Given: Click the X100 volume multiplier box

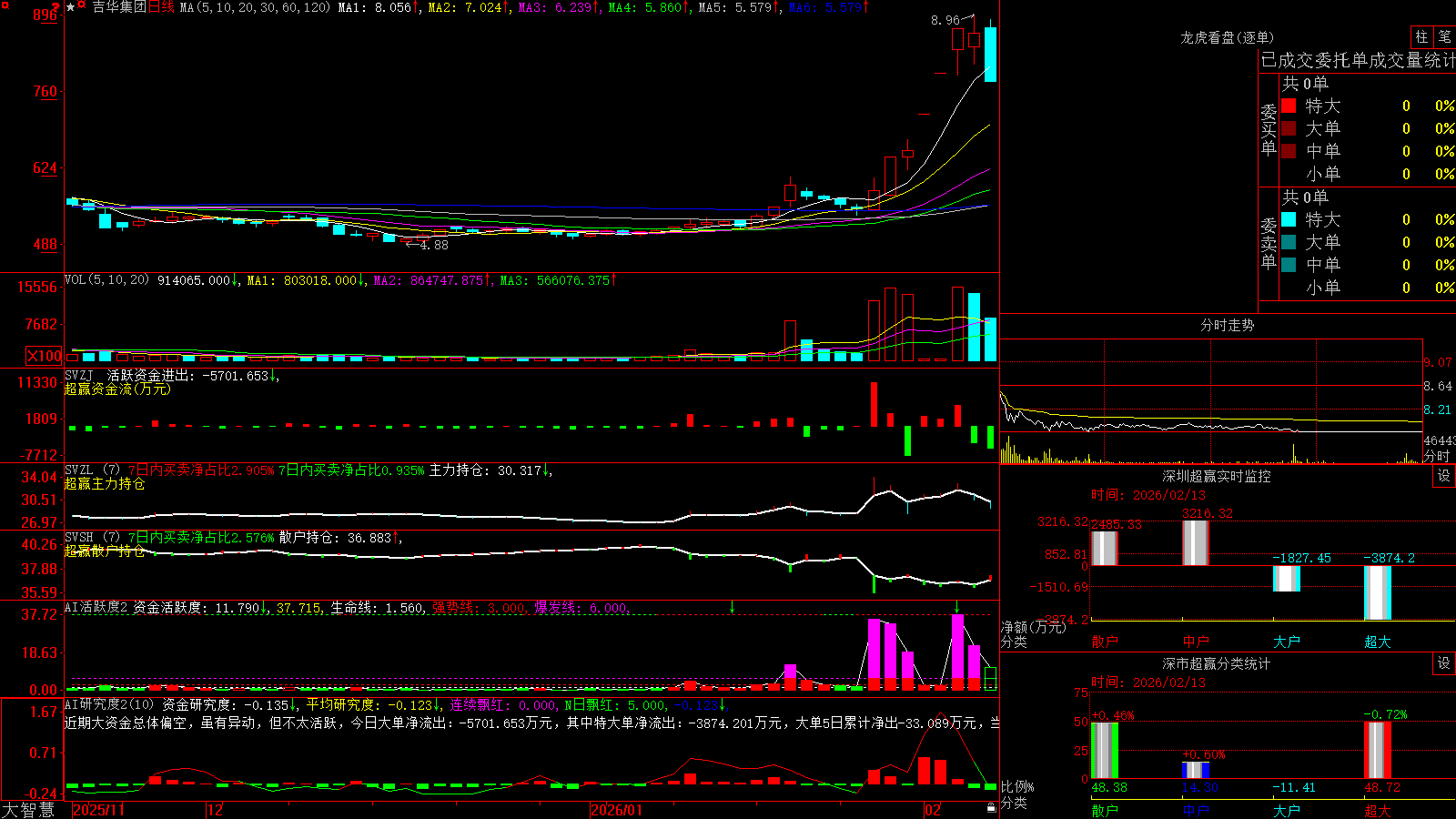Looking at the screenshot, I should pos(44,356).
